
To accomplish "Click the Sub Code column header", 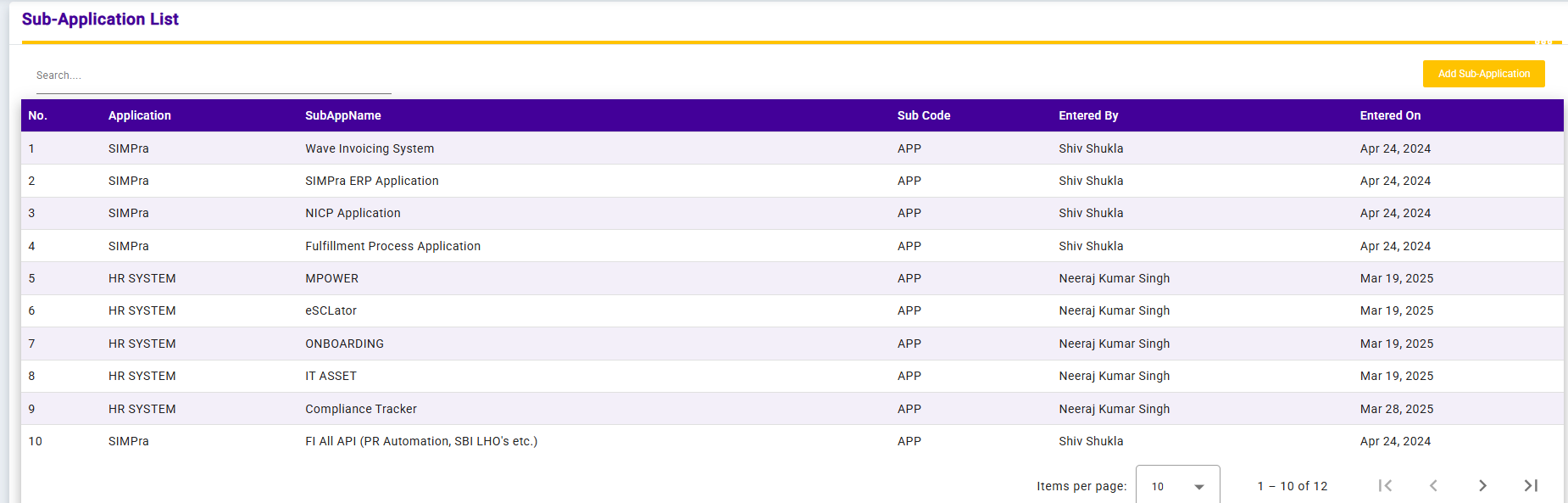I will point(924,115).
